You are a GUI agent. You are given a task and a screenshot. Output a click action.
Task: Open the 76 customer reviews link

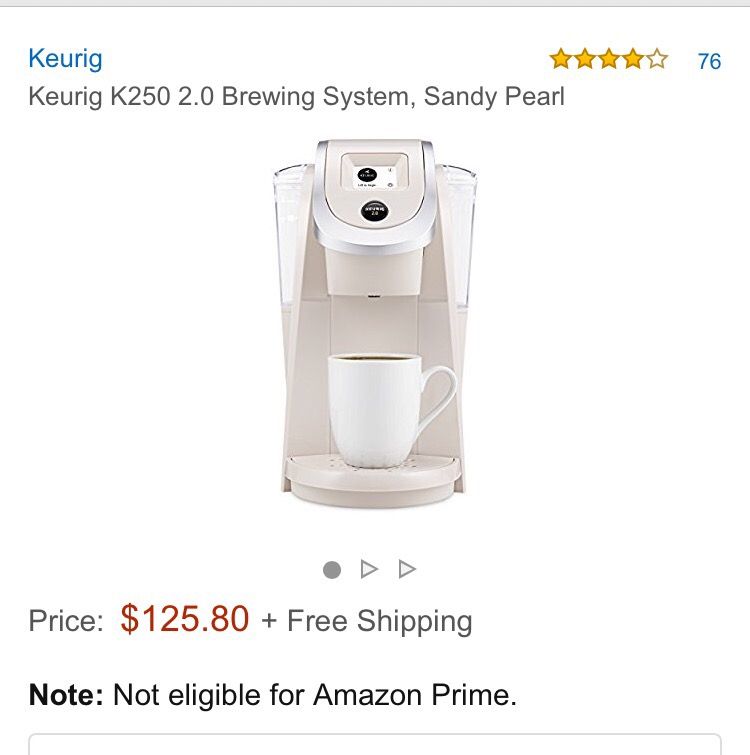tap(709, 62)
